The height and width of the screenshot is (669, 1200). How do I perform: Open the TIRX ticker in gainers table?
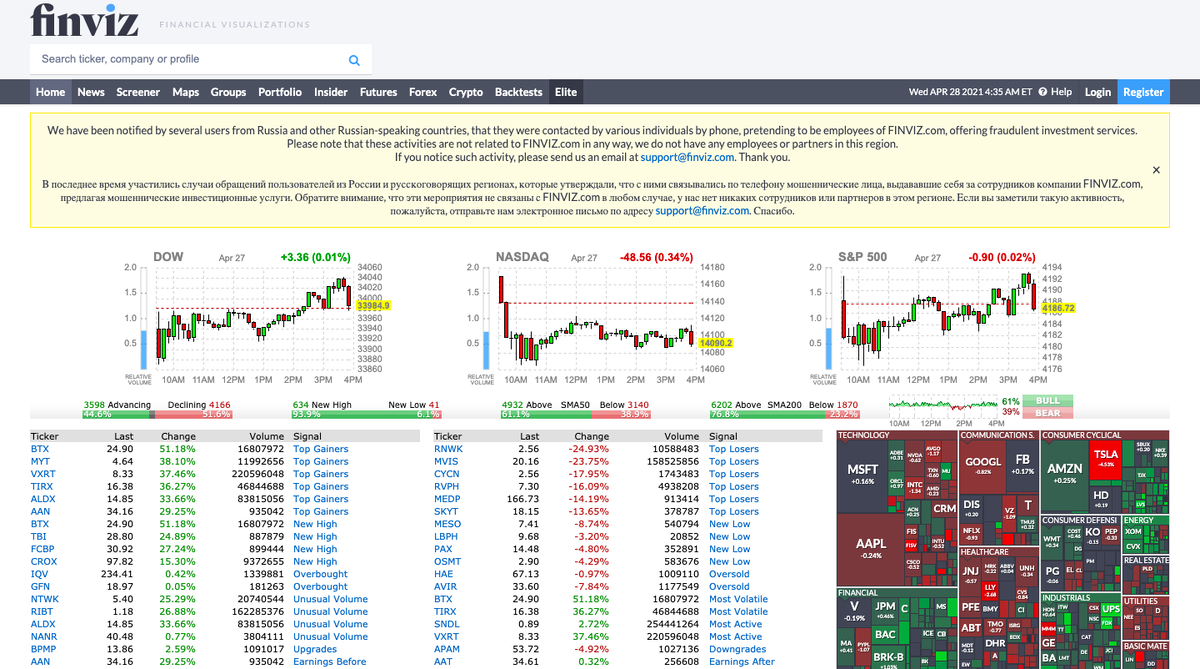42,487
